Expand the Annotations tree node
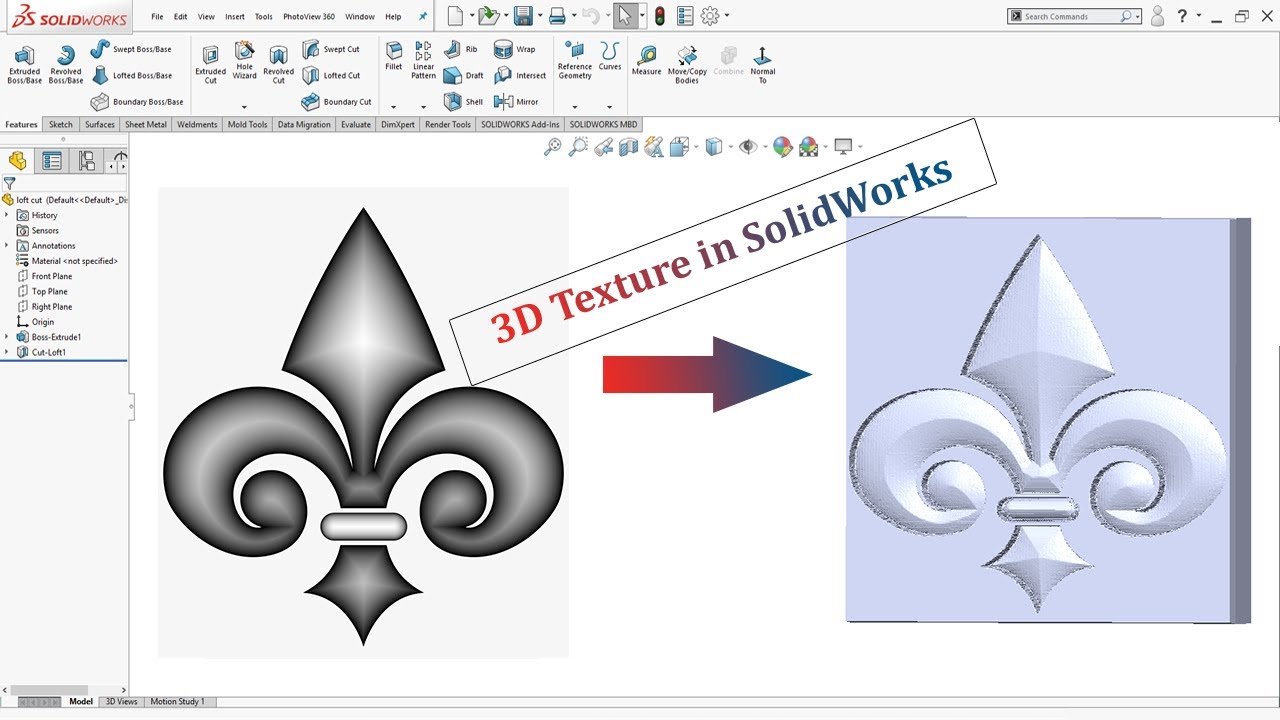1280x720 pixels. (7, 245)
